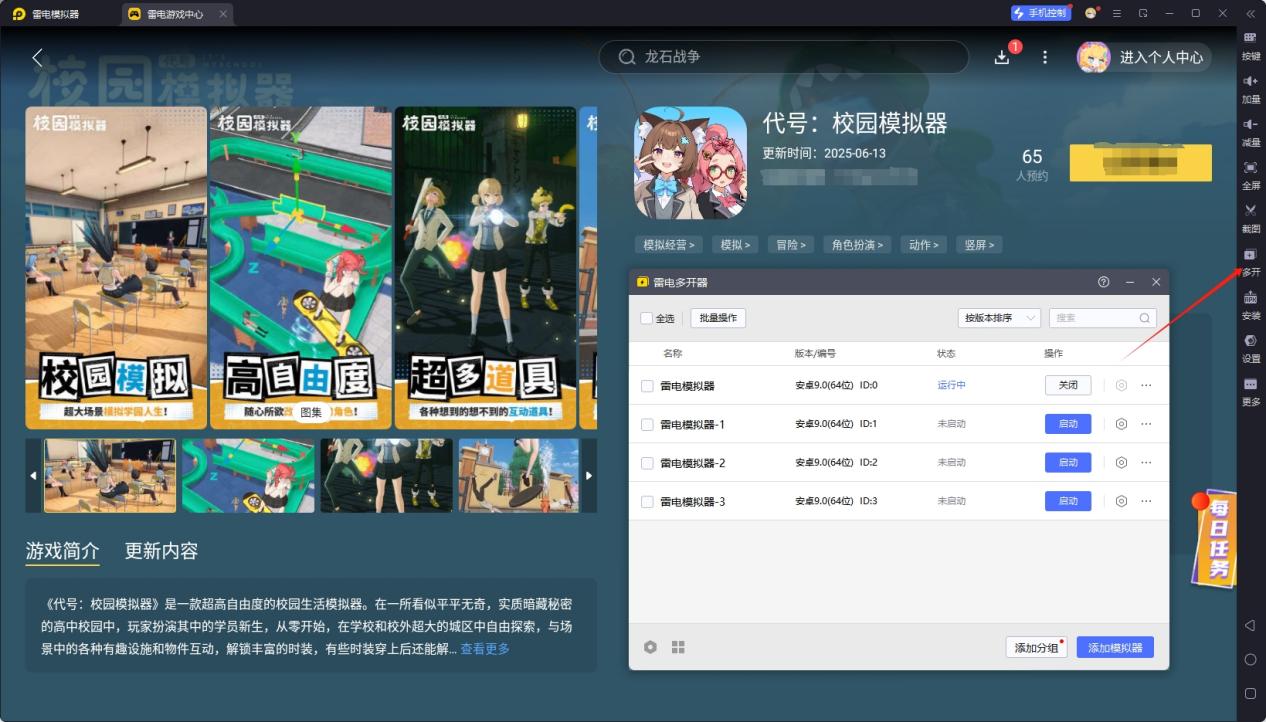The height and width of the screenshot is (722, 1266).
Task: Expand the 模拟 > tag
Action: click(x=737, y=245)
